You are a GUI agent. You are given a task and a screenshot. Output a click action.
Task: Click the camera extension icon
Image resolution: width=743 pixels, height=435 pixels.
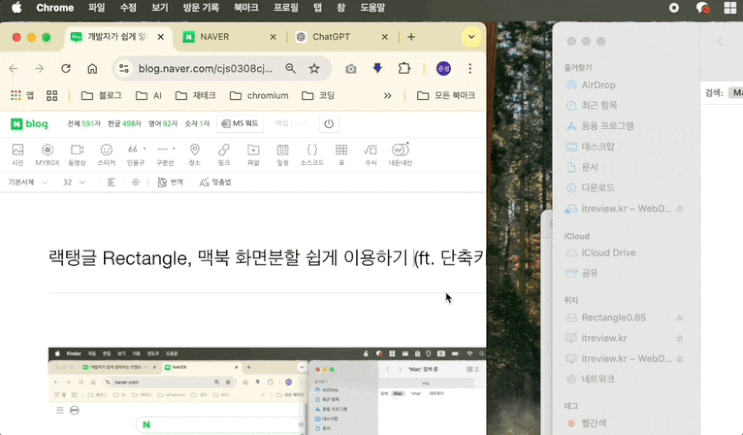(351, 69)
